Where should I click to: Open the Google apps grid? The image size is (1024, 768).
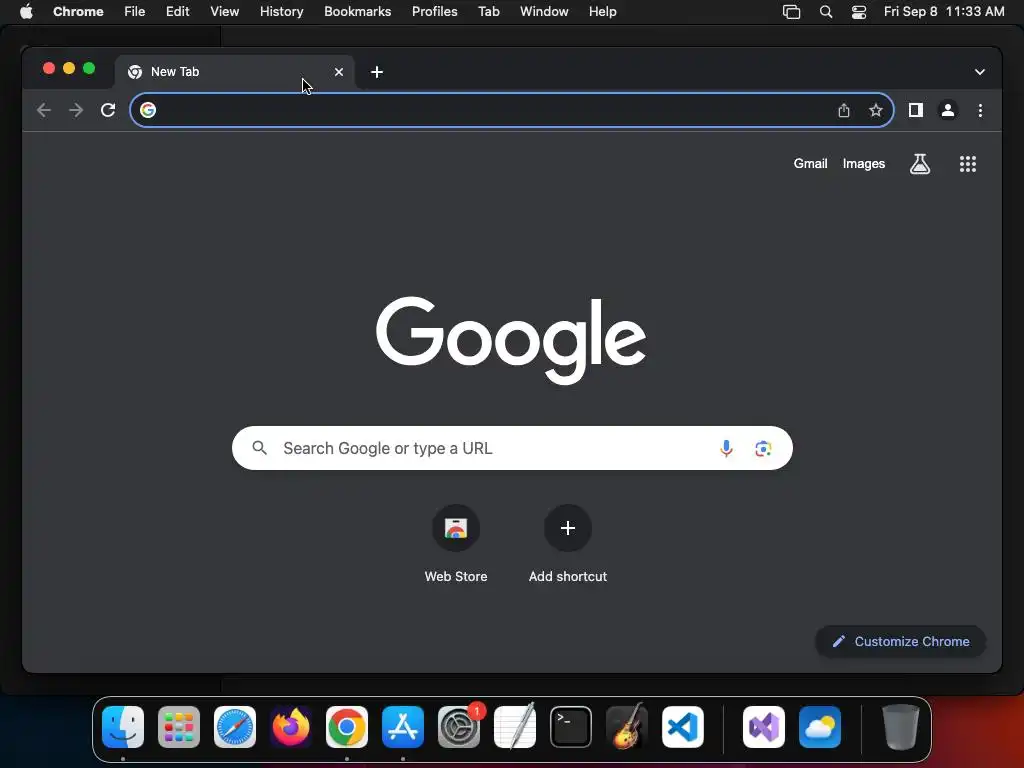[967, 164]
